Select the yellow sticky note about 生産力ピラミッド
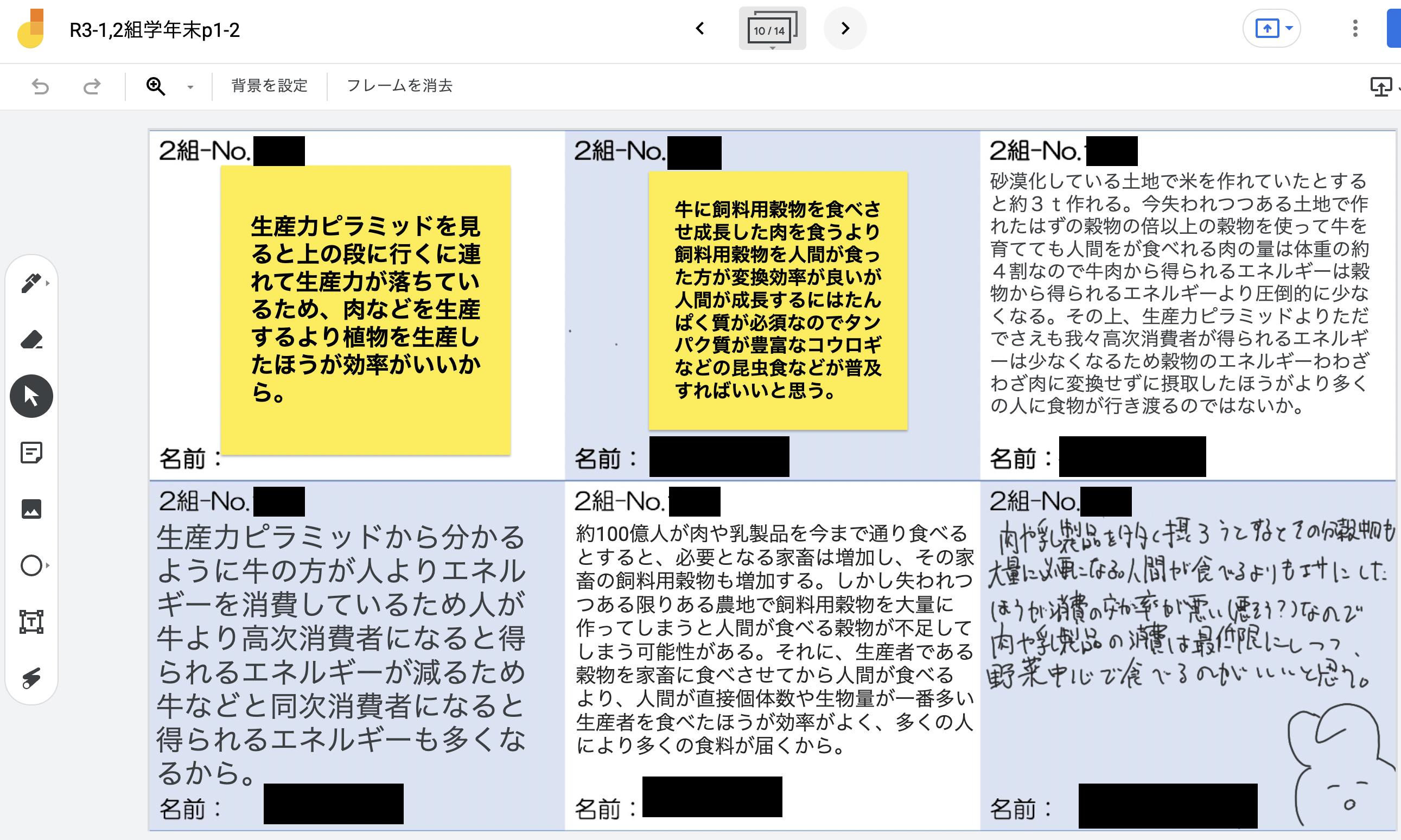 [366, 309]
